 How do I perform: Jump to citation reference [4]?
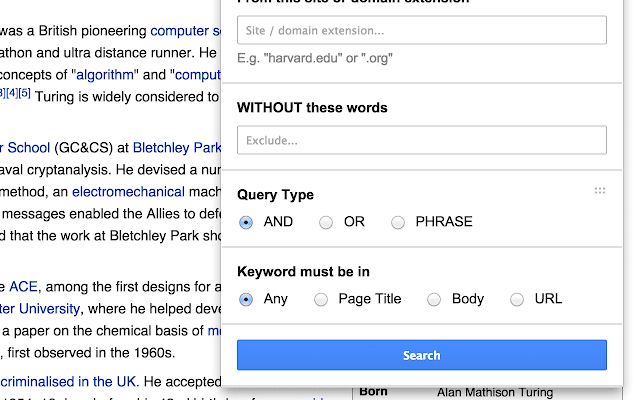(x=11, y=94)
